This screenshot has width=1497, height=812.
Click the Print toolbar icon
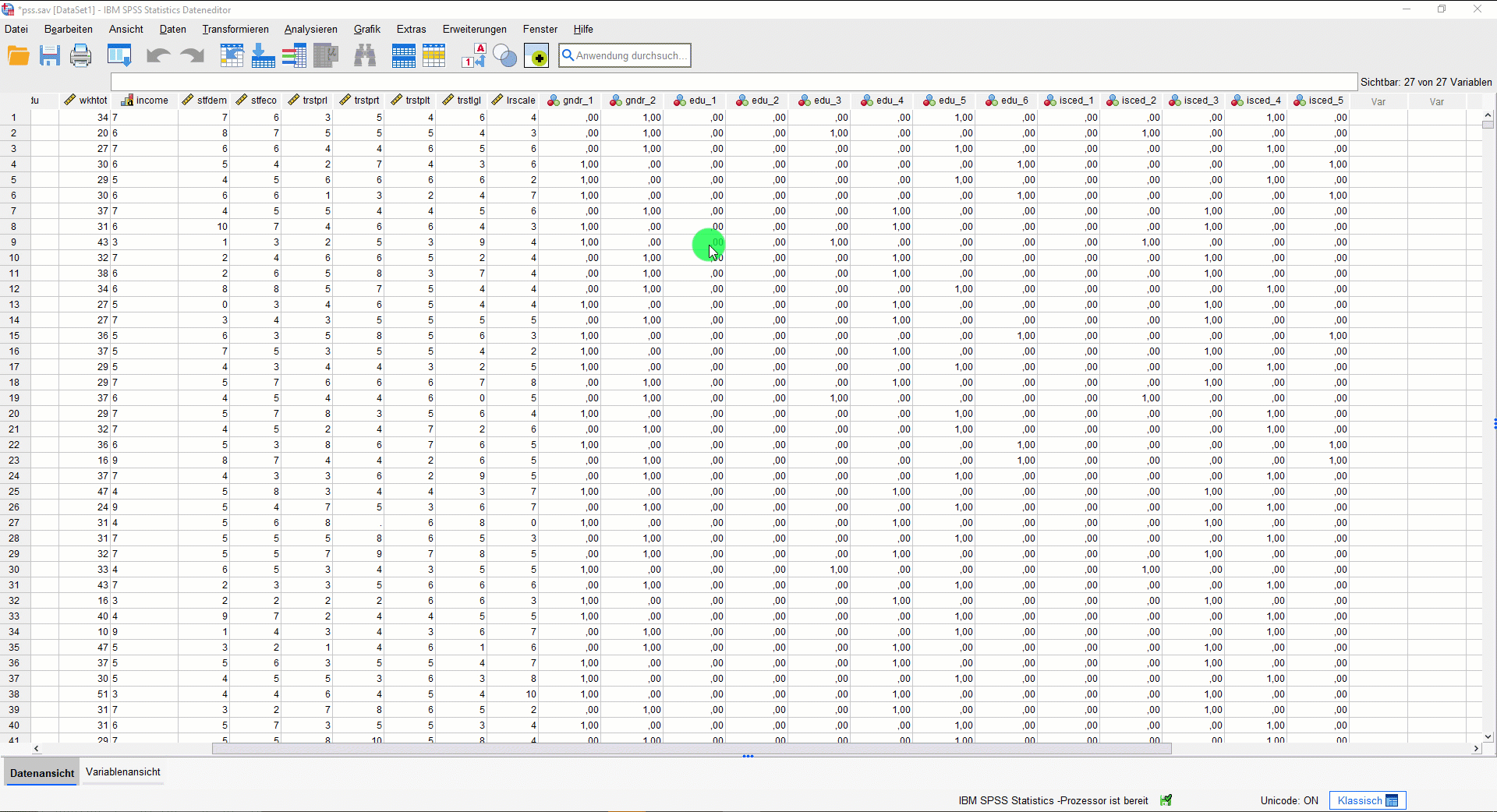point(81,56)
